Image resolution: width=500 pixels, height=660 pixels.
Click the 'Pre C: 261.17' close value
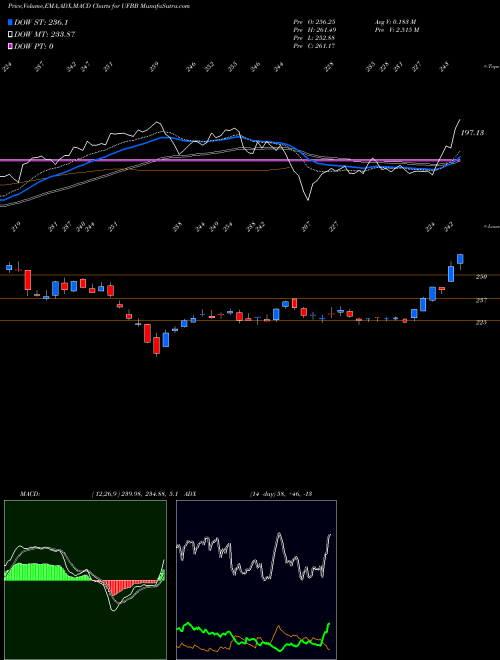click(x=314, y=46)
